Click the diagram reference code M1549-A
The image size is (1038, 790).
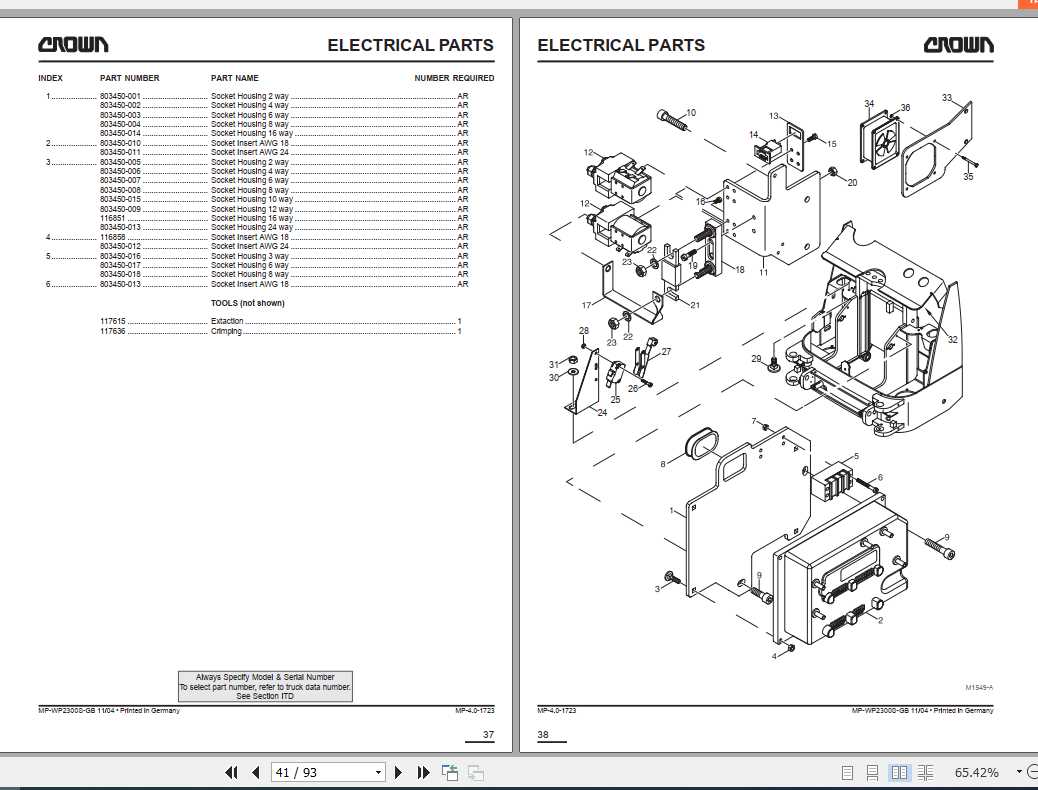[x=979, y=687]
